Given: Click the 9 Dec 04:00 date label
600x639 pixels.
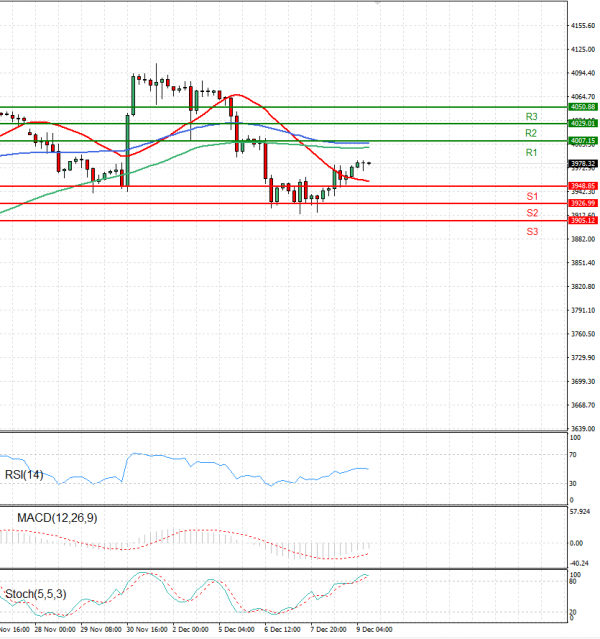Looking at the screenshot, I should [x=374, y=630].
